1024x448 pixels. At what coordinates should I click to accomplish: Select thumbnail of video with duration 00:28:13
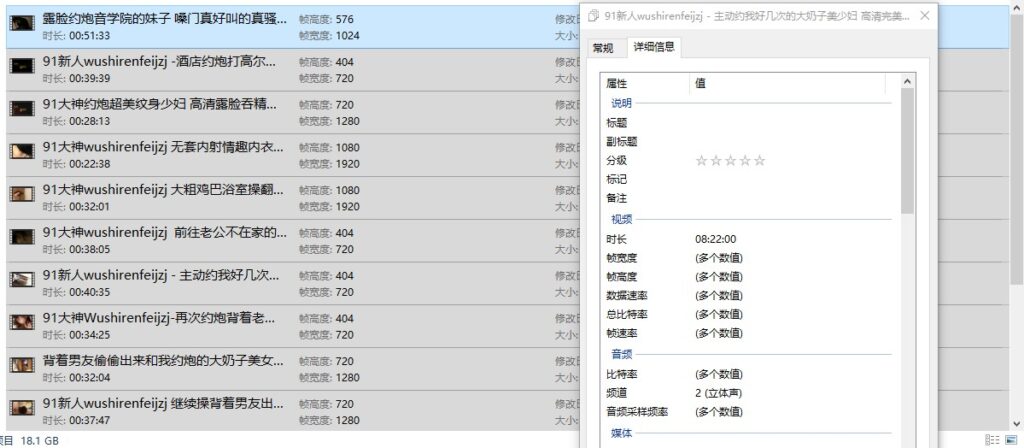[22, 108]
